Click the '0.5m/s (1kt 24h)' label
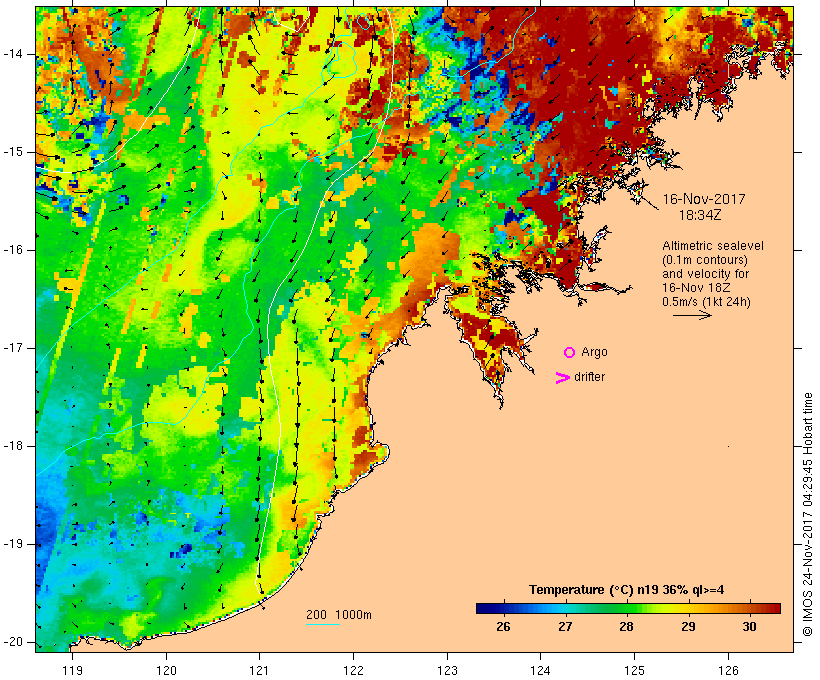The height and width of the screenshot is (680, 820). (706, 302)
